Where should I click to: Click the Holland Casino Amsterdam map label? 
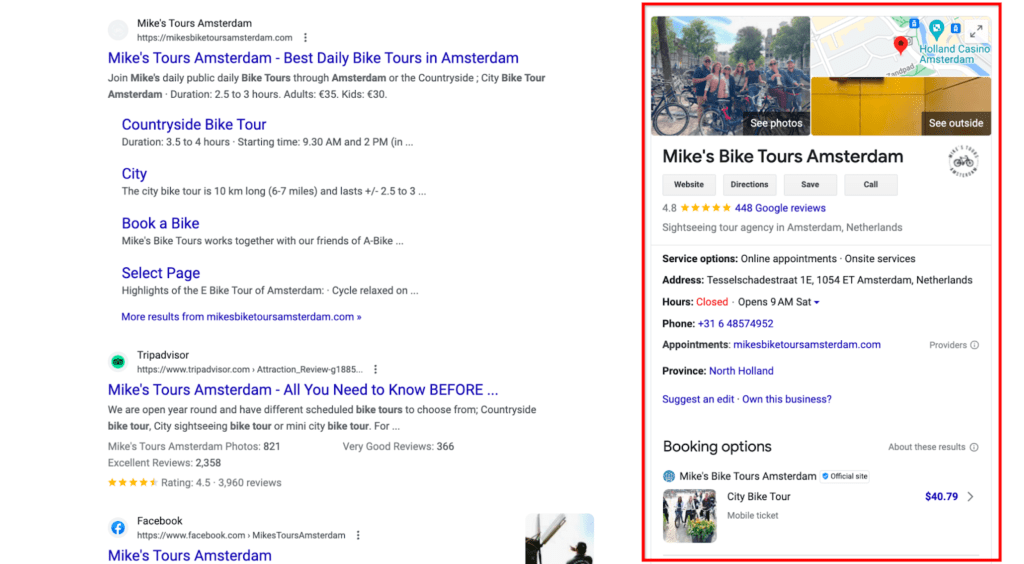point(955,54)
